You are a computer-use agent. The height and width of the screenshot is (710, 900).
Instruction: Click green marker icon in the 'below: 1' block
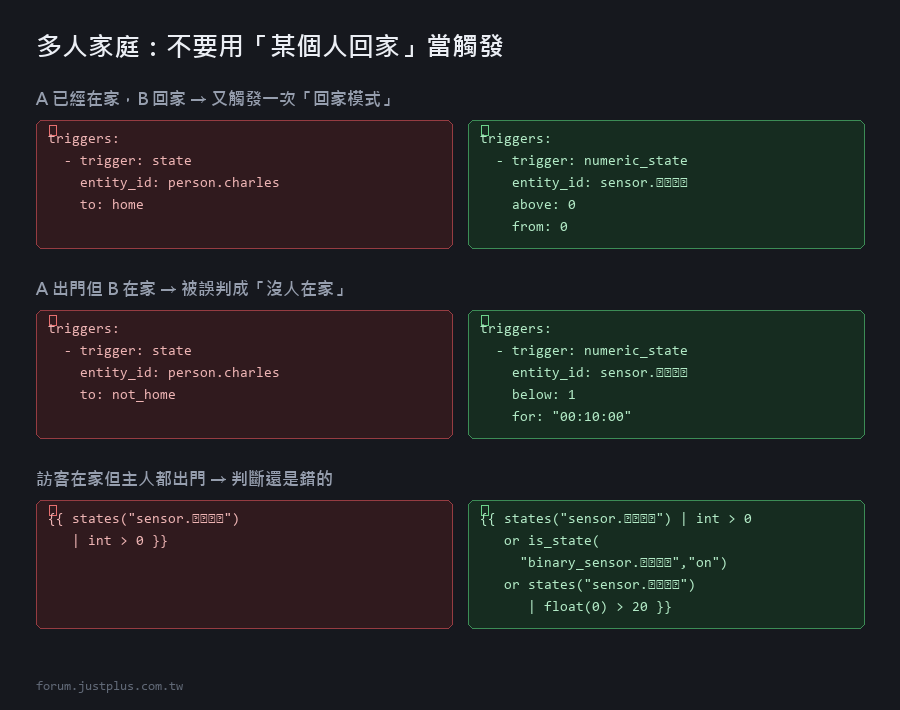484,320
